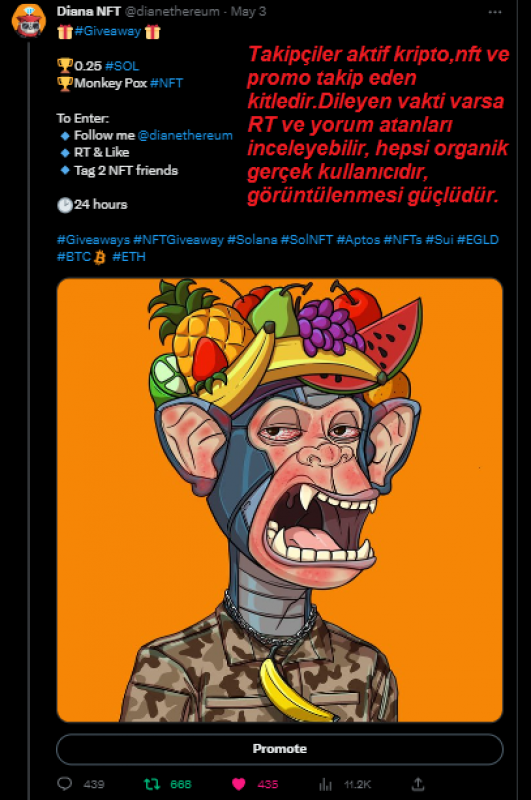Screen dimensions: 531x800
Task: Click Diana NFT profile avatar
Action: click(29, 20)
